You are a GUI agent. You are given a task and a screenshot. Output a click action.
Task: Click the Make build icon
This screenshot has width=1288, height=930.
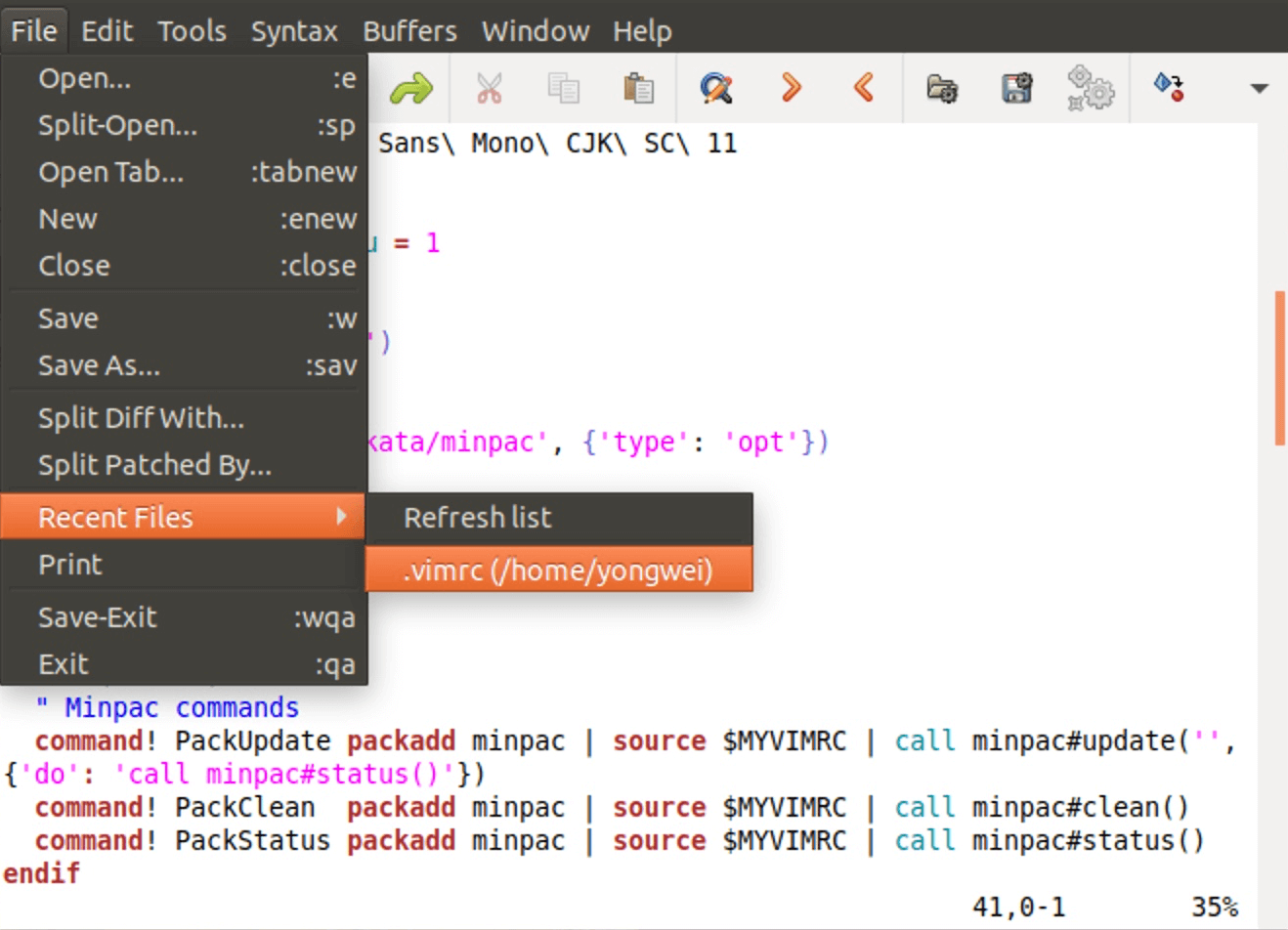pos(1169,87)
